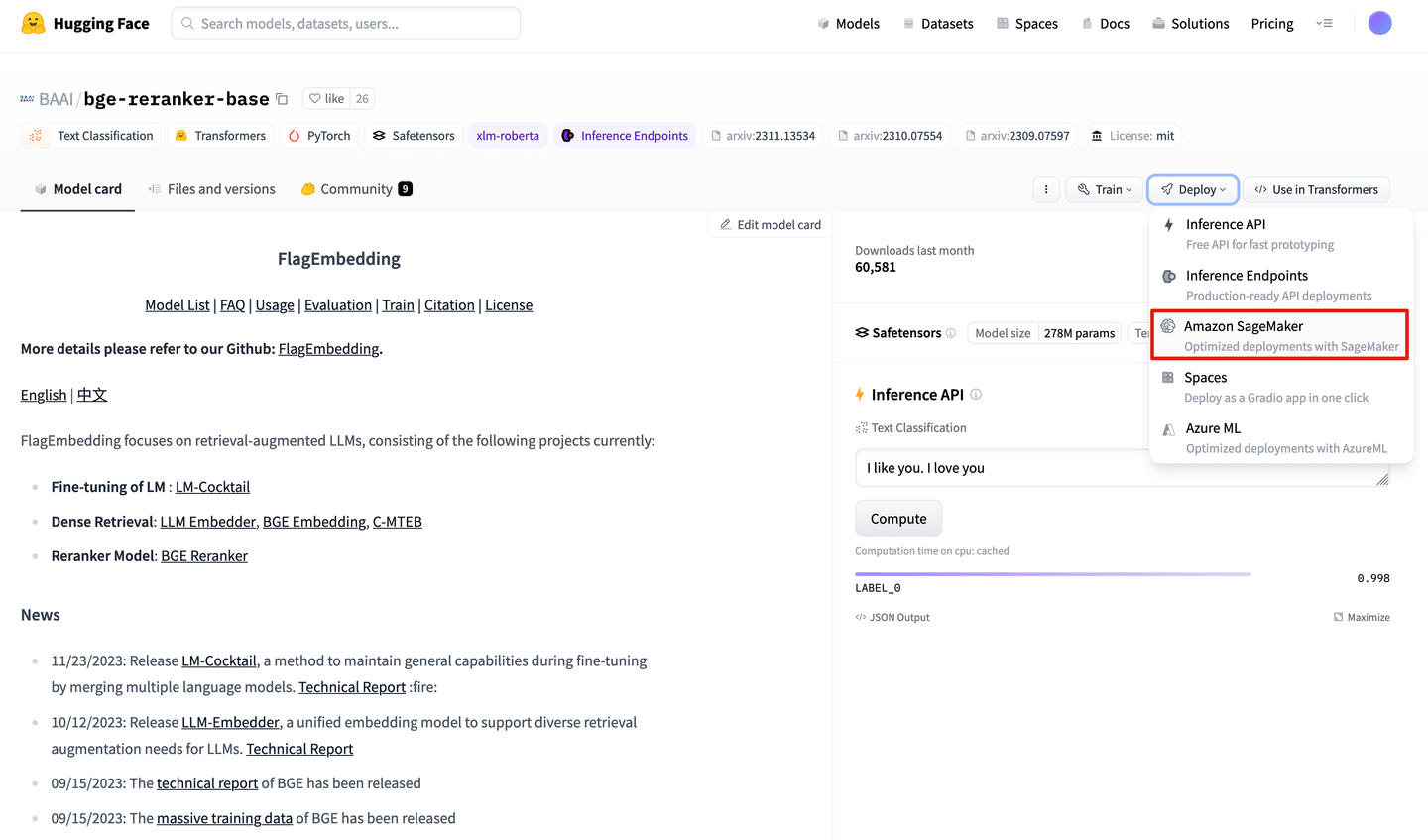Click the Inference Endpoints tag
Image resolution: width=1428 pixels, height=840 pixels.
[625, 136]
